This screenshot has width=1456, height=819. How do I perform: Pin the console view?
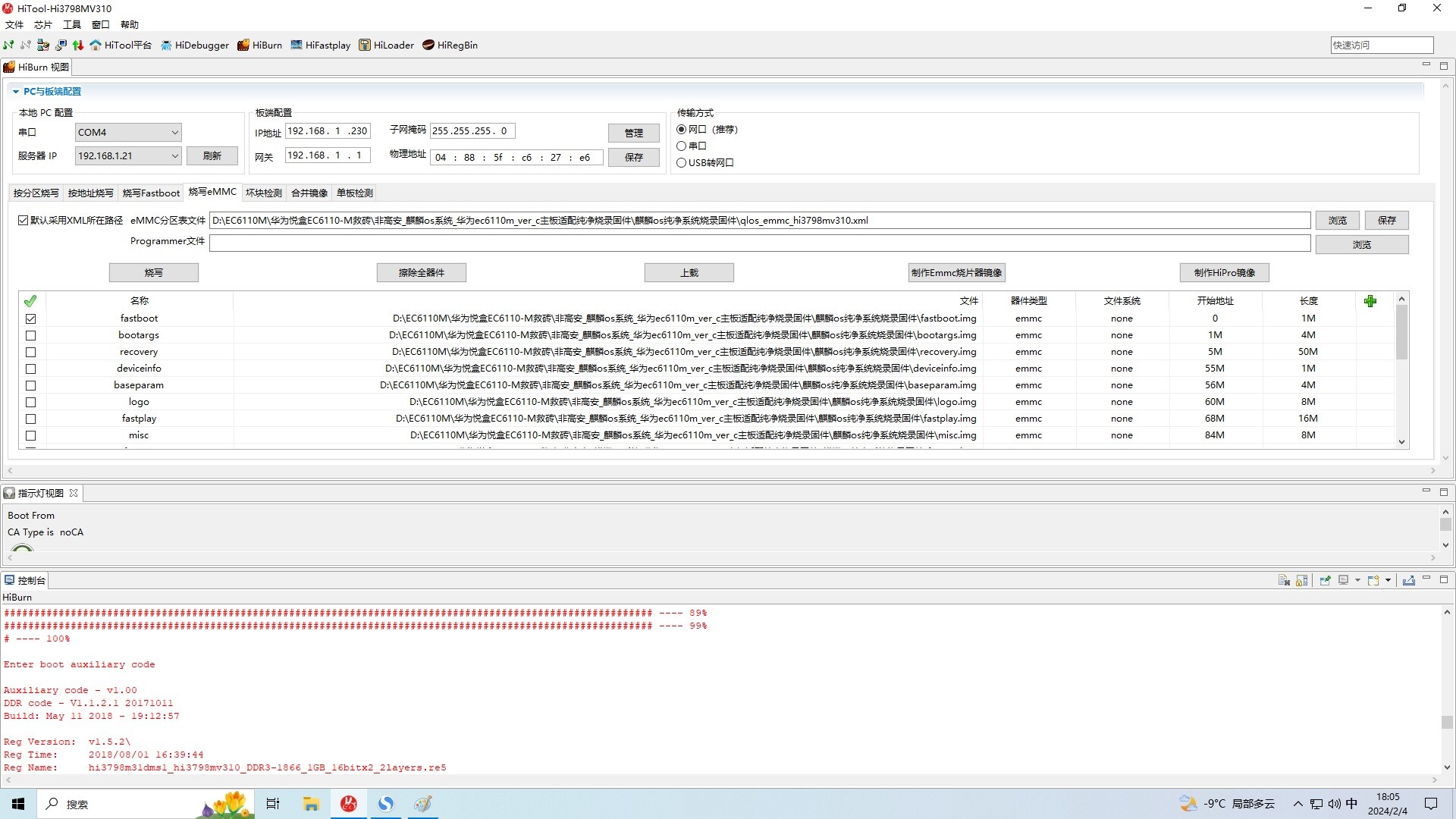point(1325,580)
